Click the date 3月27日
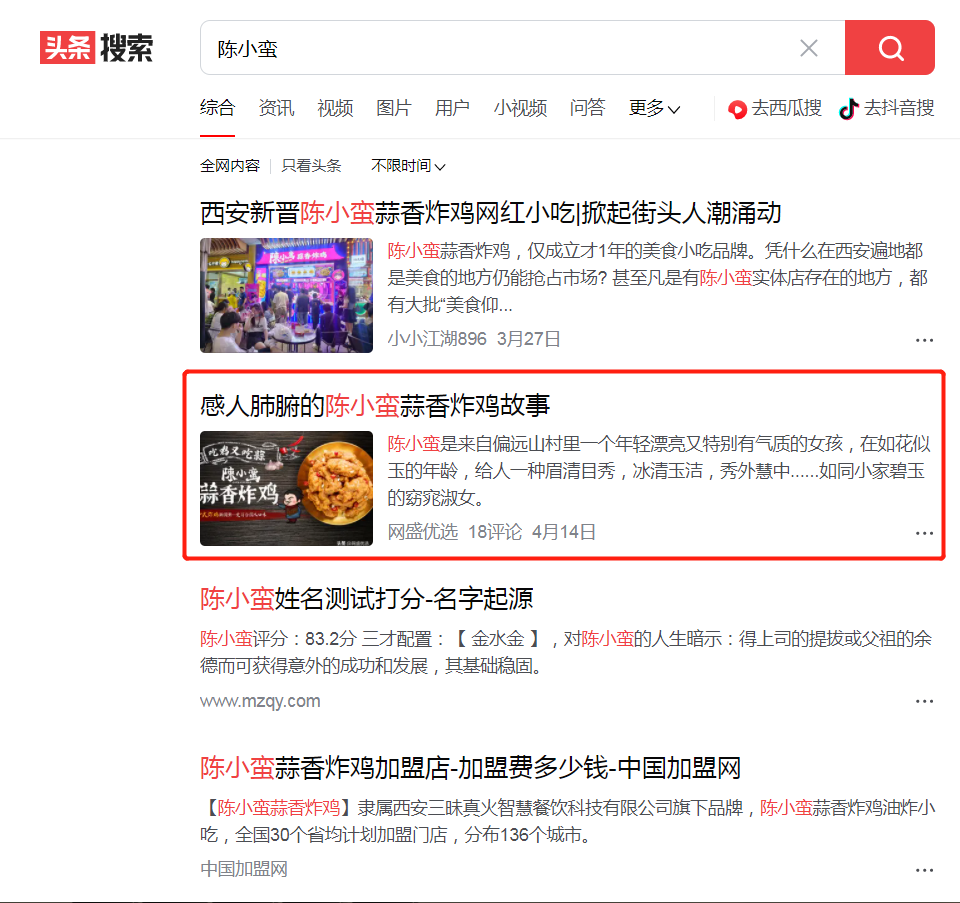The width and height of the screenshot is (960, 903). point(528,339)
